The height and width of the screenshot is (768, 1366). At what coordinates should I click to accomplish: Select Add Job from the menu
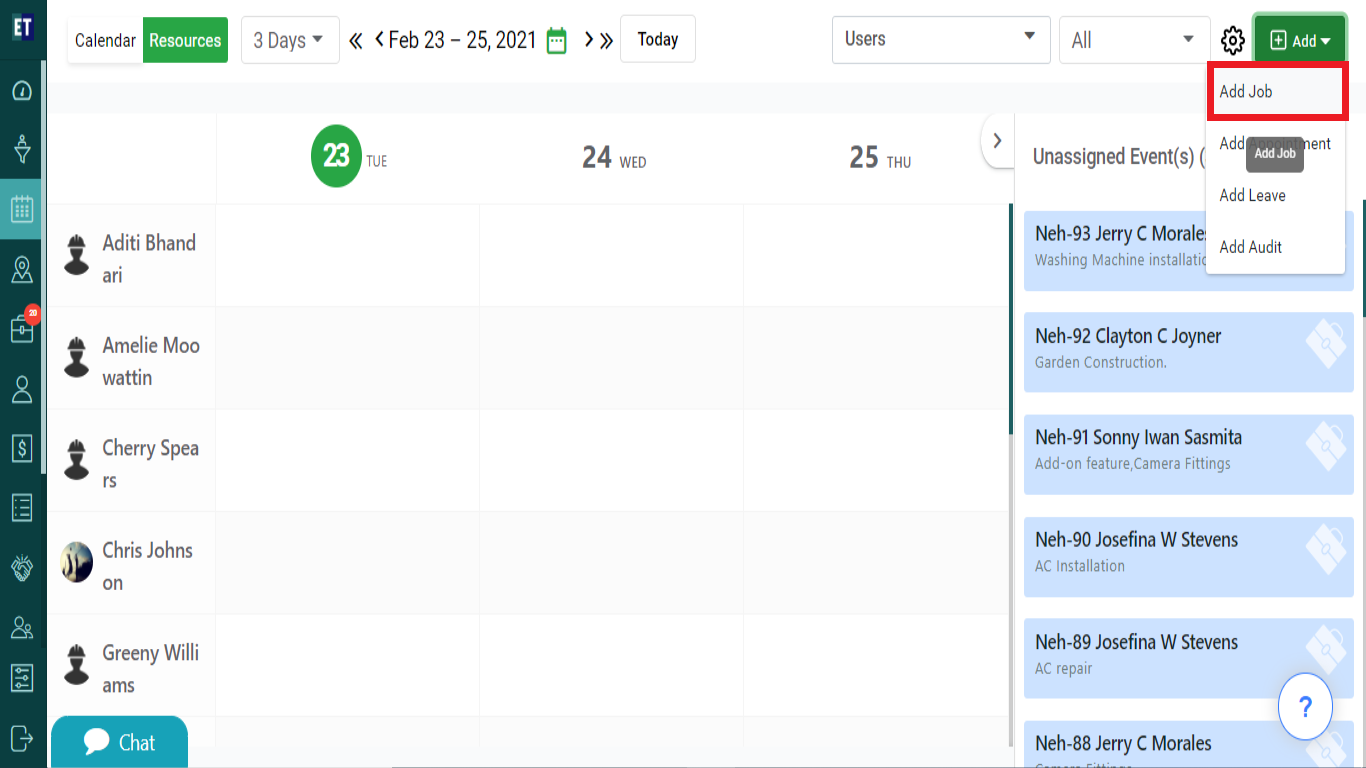point(1275,91)
